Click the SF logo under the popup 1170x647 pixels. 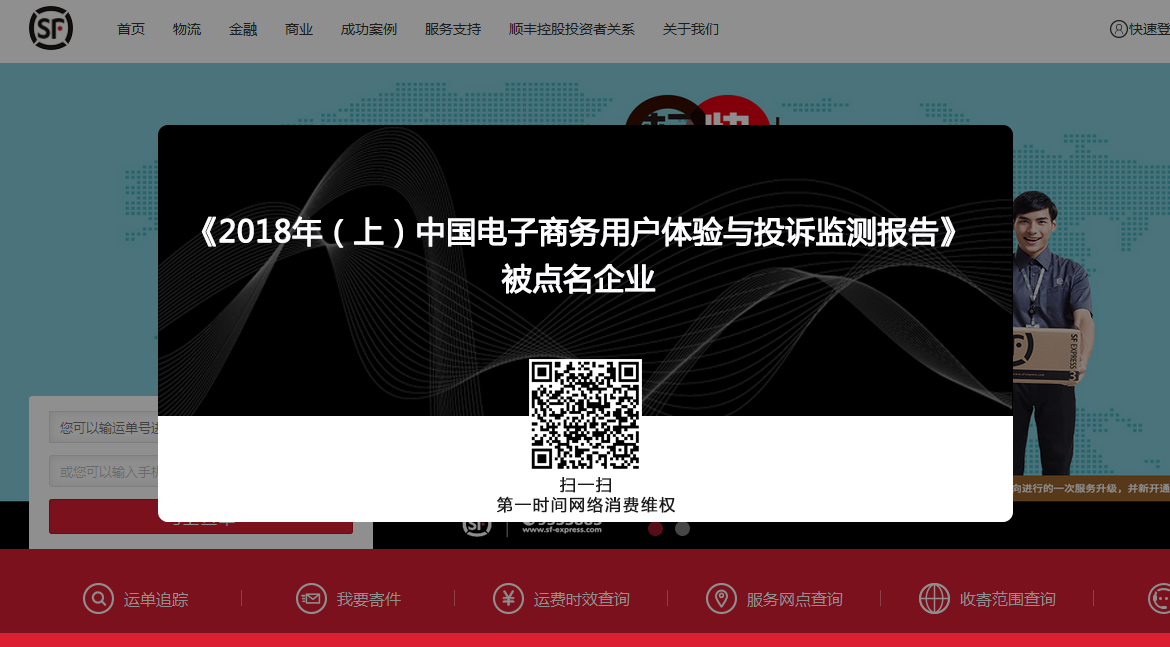pos(477,528)
